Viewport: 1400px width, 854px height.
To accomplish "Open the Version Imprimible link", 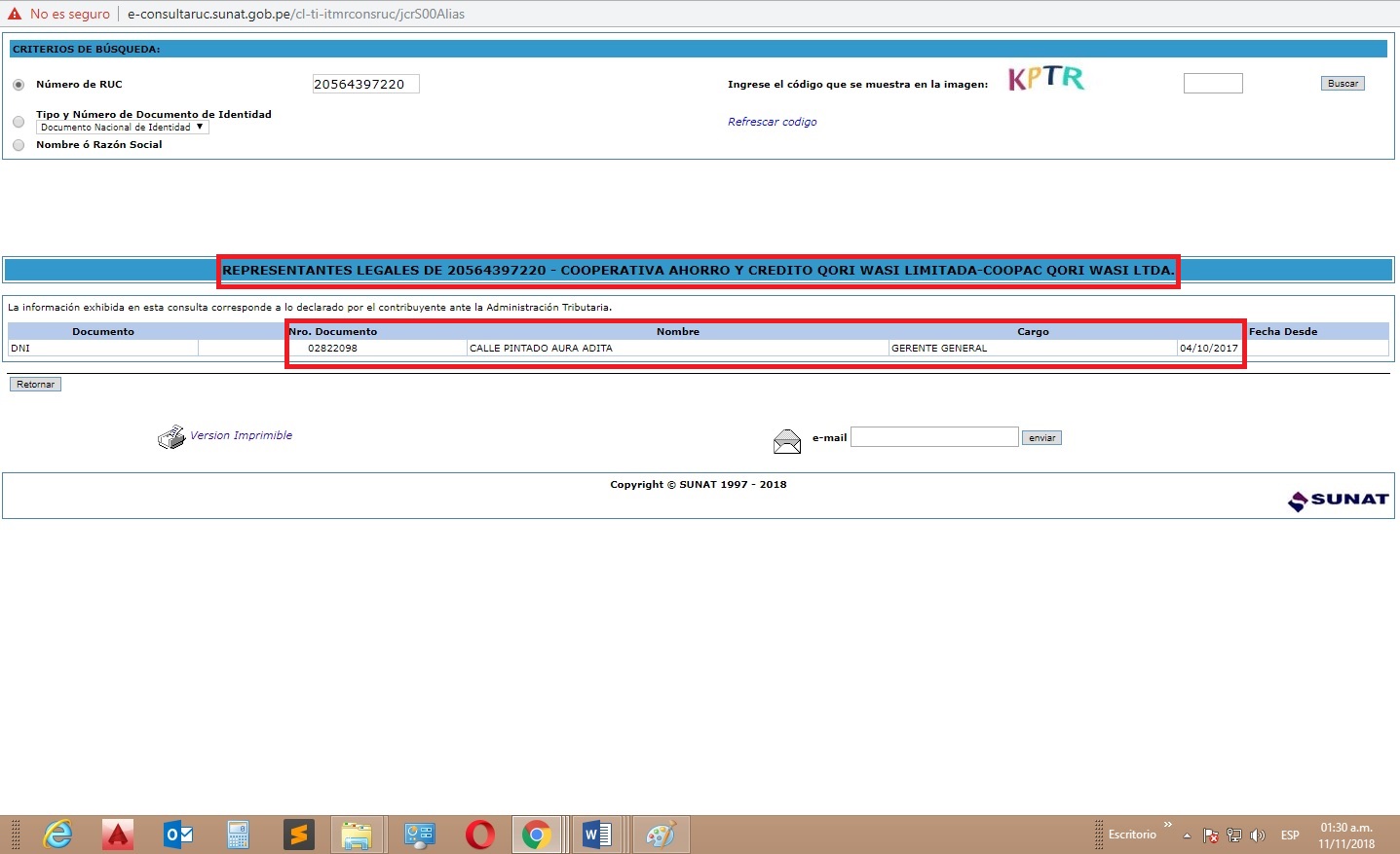I will coord(241,435).
